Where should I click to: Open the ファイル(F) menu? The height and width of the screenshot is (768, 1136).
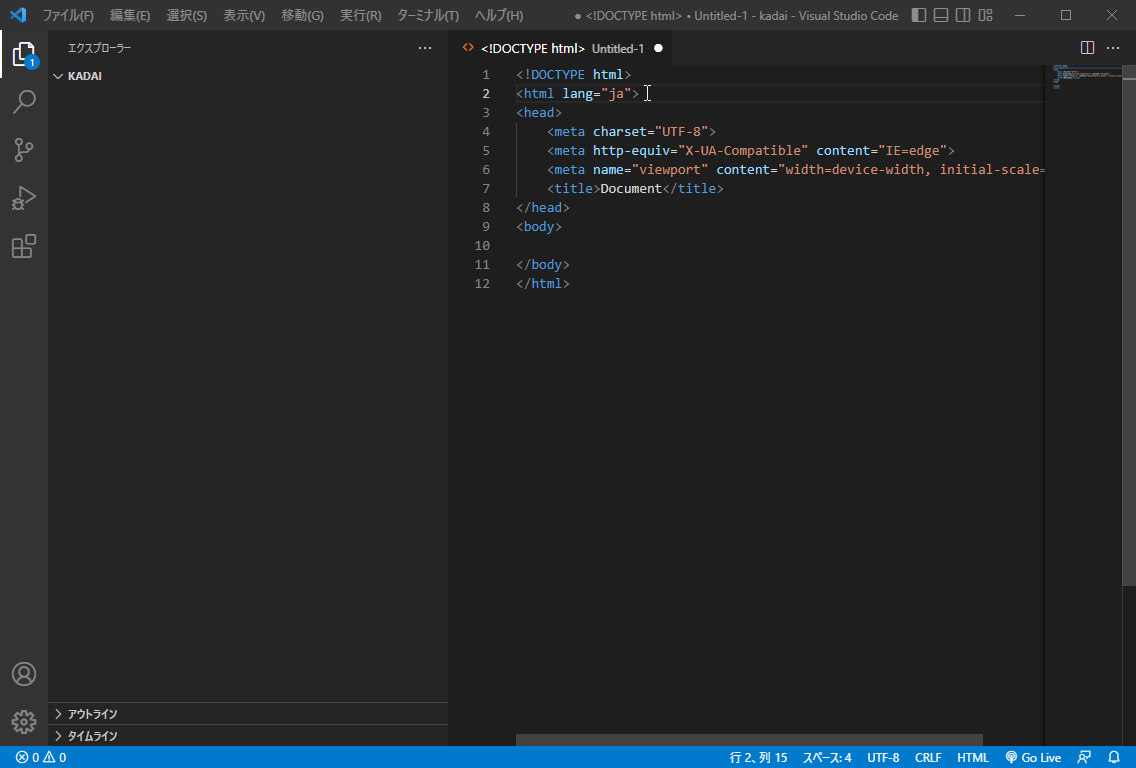(68, 16)
